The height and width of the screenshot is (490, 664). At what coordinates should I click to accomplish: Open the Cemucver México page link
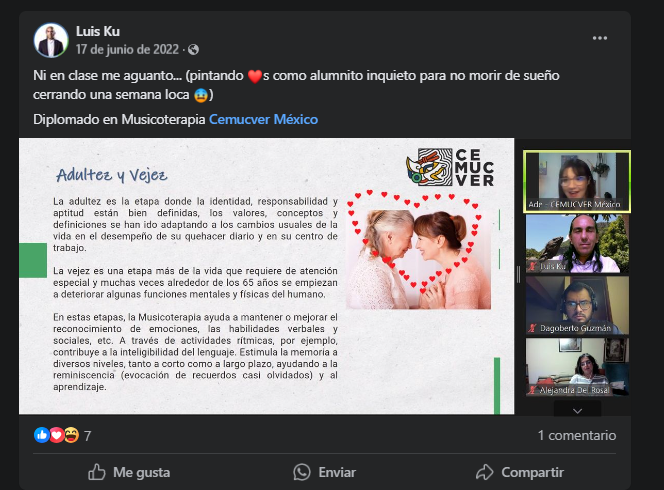pos(263,119)
